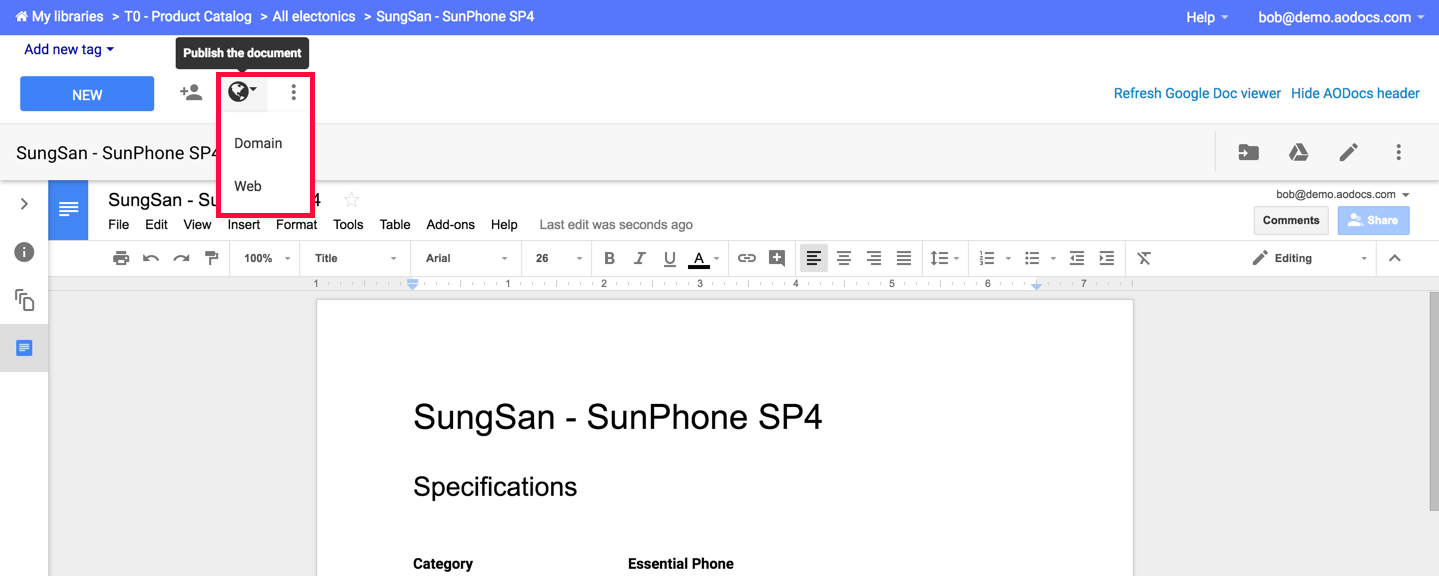This screenshot has width=1439, height=576.
Task: Select right align
Action: [874, 258]
